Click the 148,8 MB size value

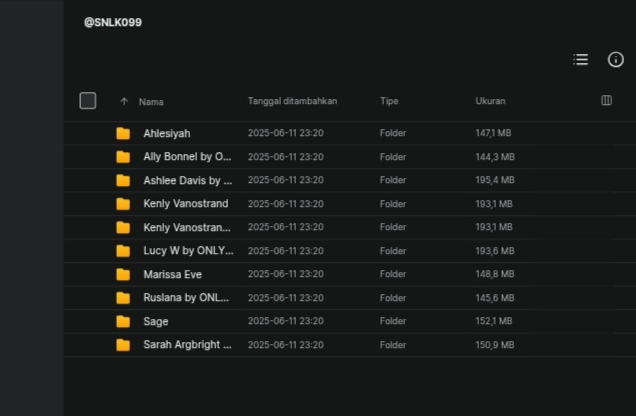495,274
